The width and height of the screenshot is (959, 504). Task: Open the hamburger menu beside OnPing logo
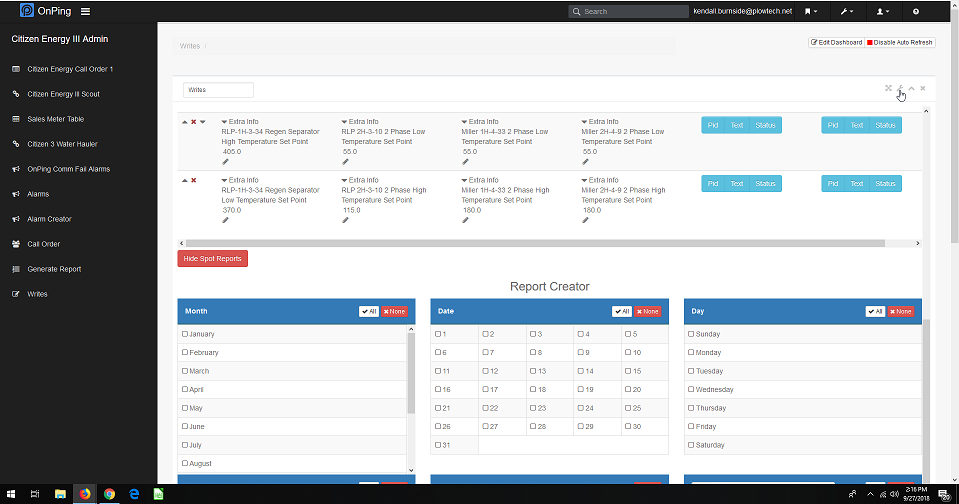tap(85, 12)
